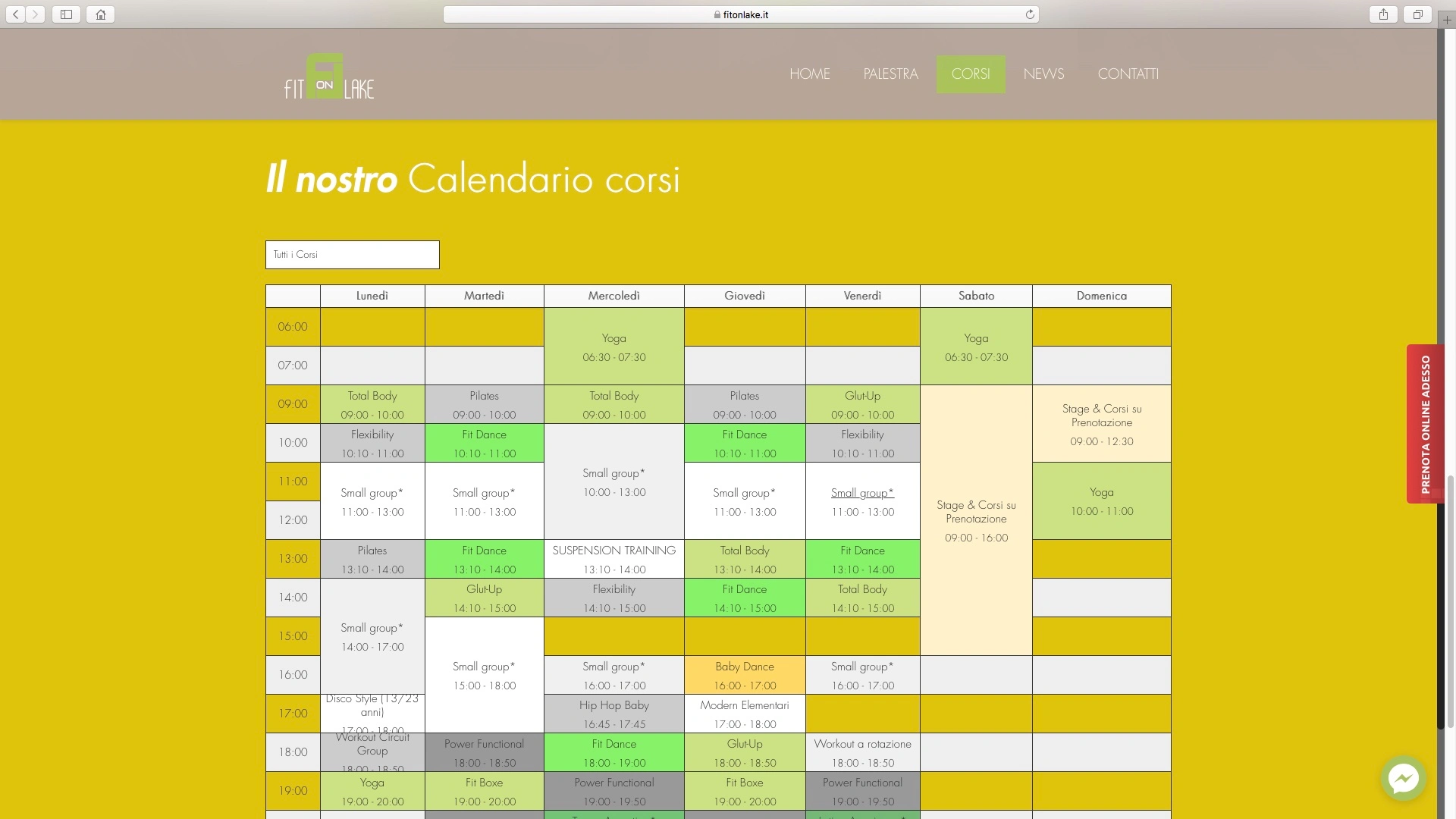Click the Fit On Lake logo
This screenshot has height=819, width=1456.
coord(329,76)
